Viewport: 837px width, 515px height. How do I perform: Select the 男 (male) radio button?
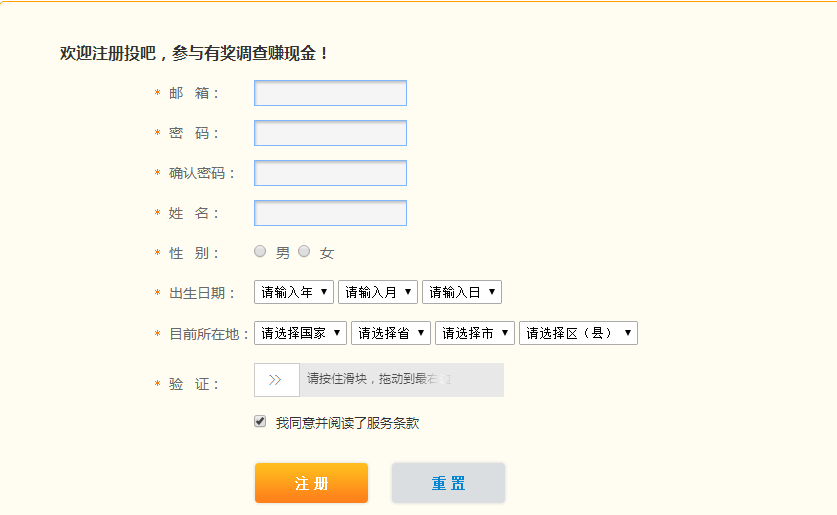260,252
